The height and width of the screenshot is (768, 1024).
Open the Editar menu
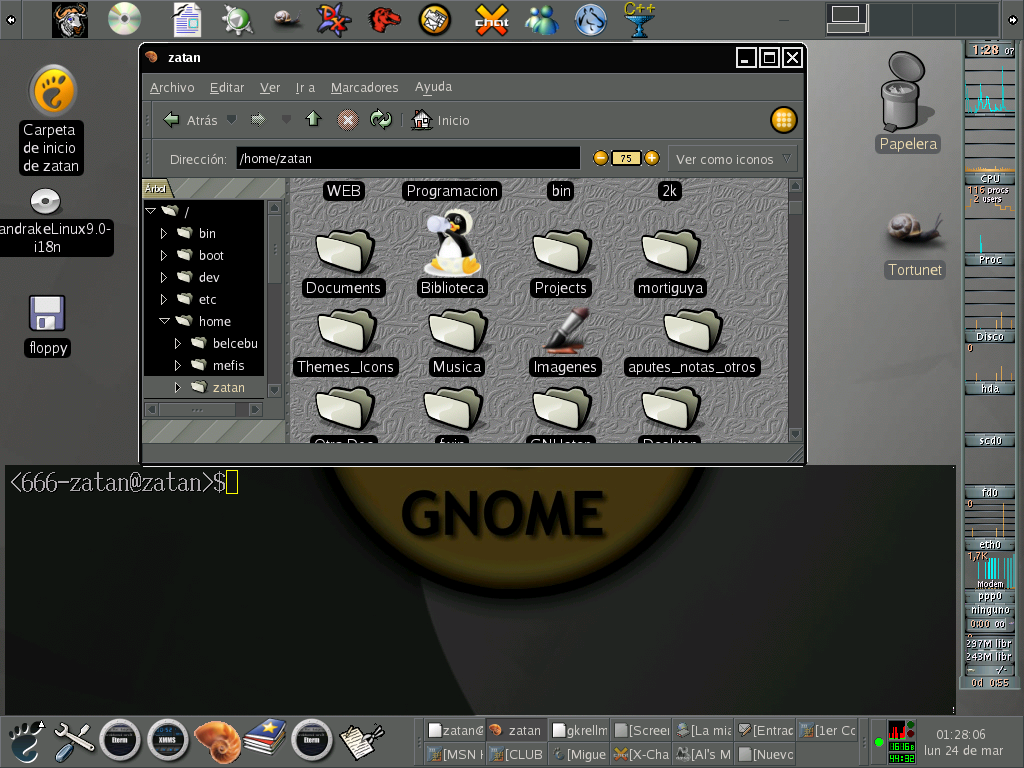tap(227, 88)
